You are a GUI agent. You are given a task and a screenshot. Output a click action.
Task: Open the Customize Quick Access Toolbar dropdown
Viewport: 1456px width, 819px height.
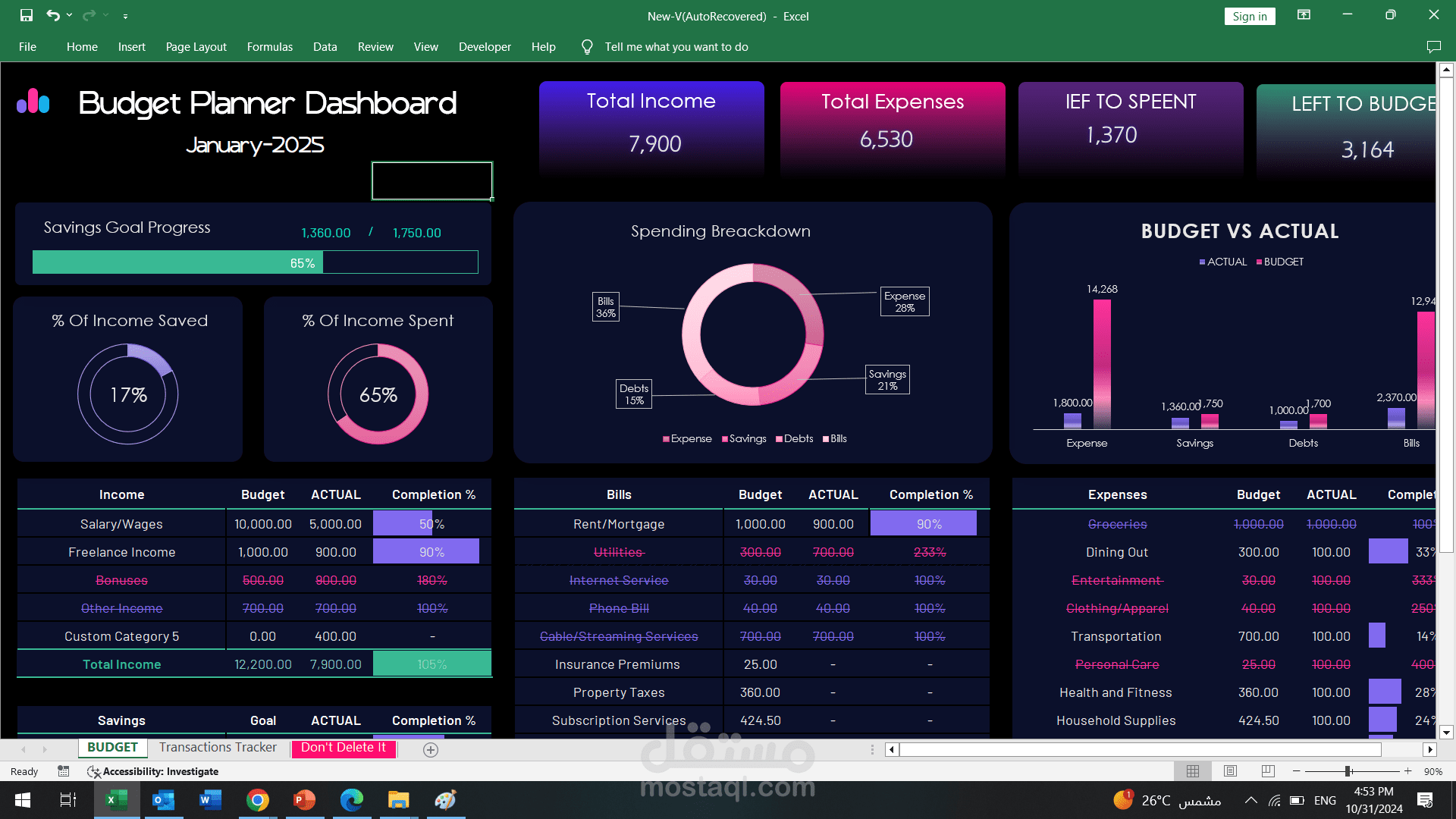[x=126, y=16]
